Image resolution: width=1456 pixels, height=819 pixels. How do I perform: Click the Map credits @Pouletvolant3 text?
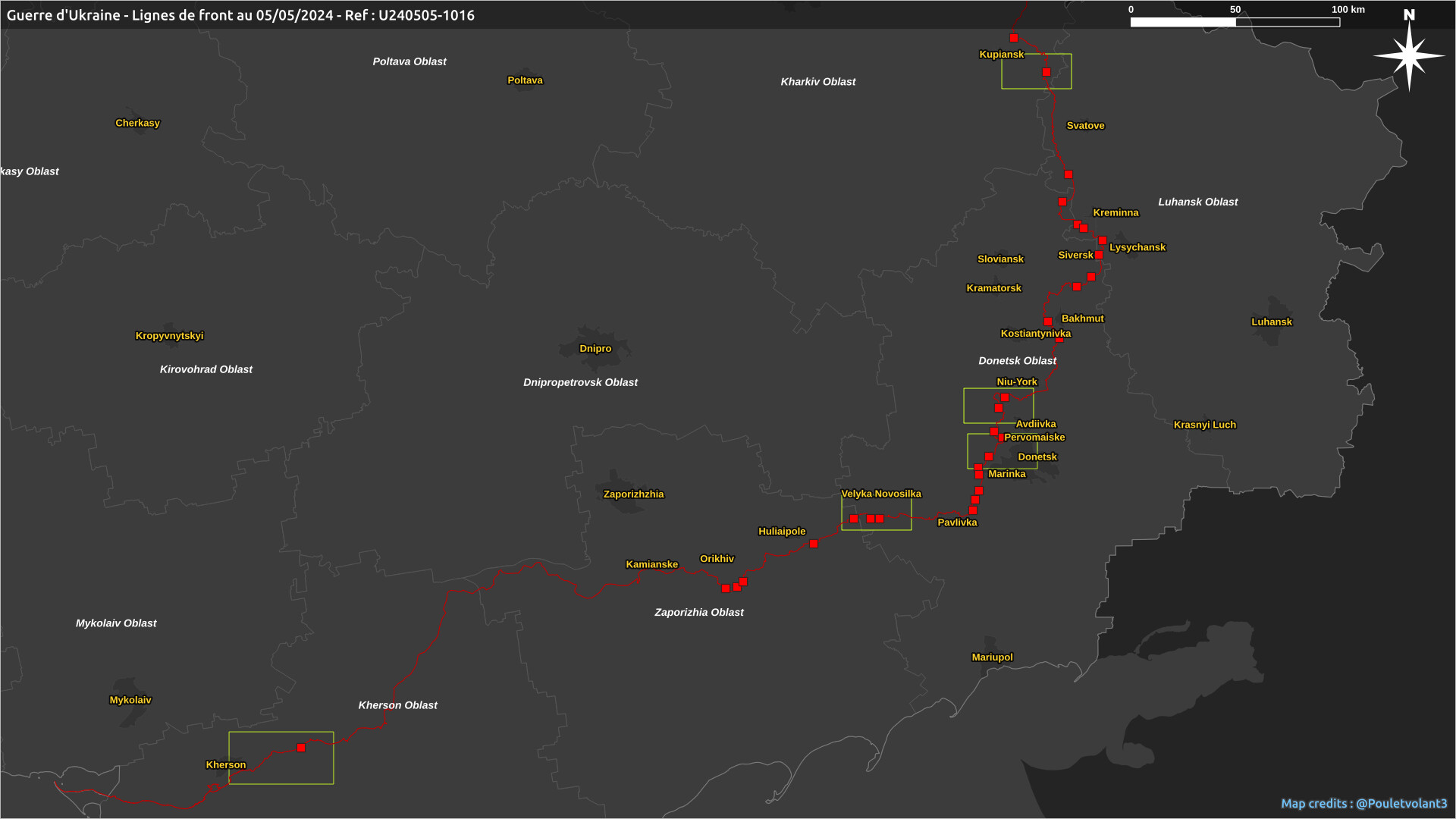coord(1363,803)
